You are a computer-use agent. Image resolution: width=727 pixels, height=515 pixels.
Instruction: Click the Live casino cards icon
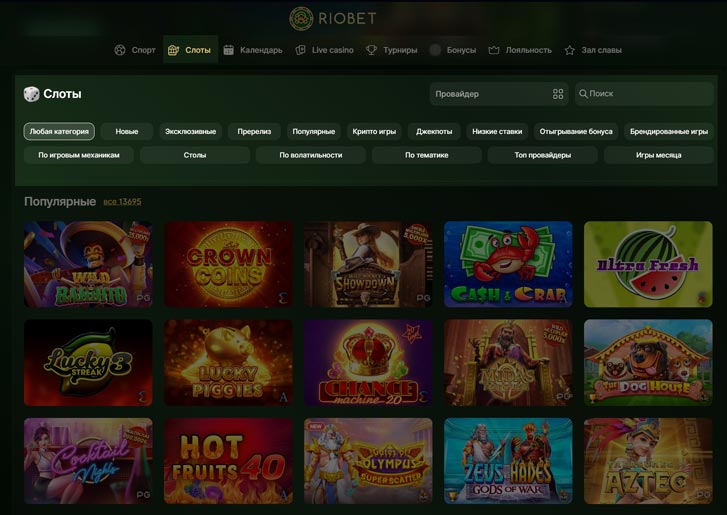(x=301, y=50)
